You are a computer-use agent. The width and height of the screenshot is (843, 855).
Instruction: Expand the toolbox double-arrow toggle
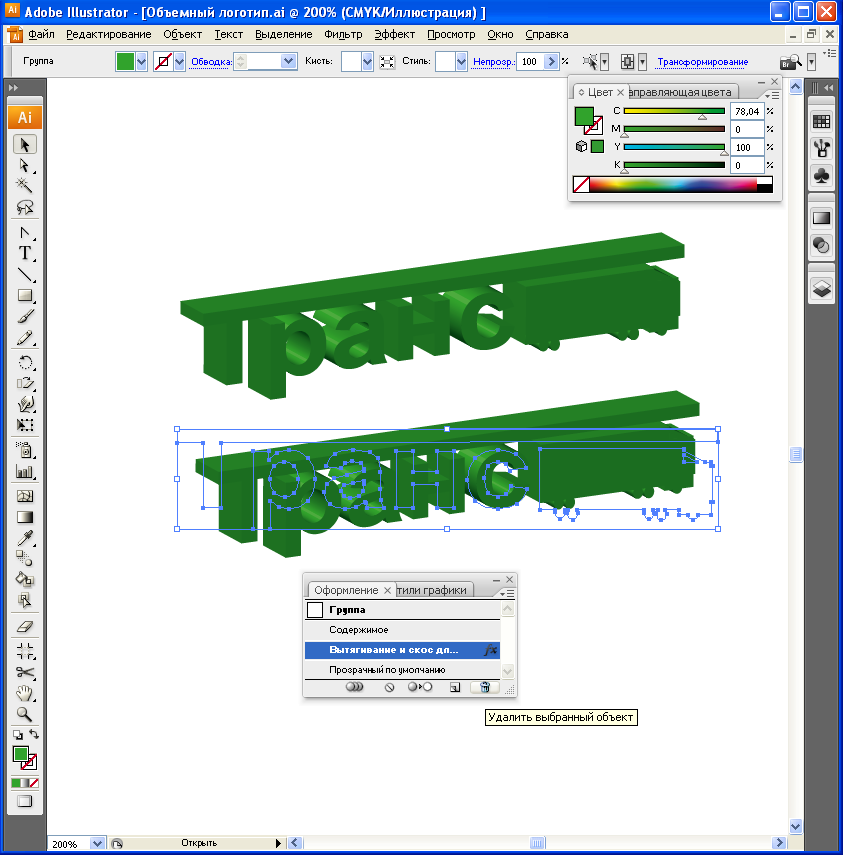pos(14,87)
